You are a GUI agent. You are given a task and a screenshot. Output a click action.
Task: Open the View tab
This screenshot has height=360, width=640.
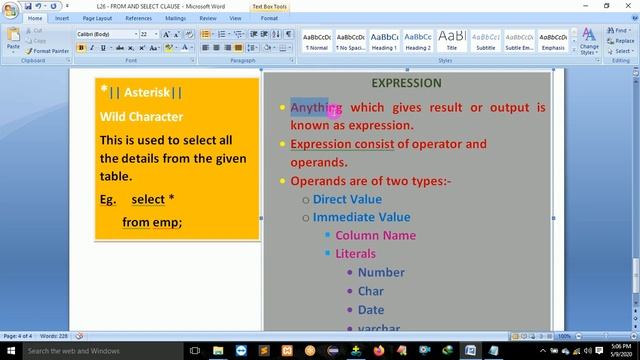pyautogui.click(x=235, y=18)
